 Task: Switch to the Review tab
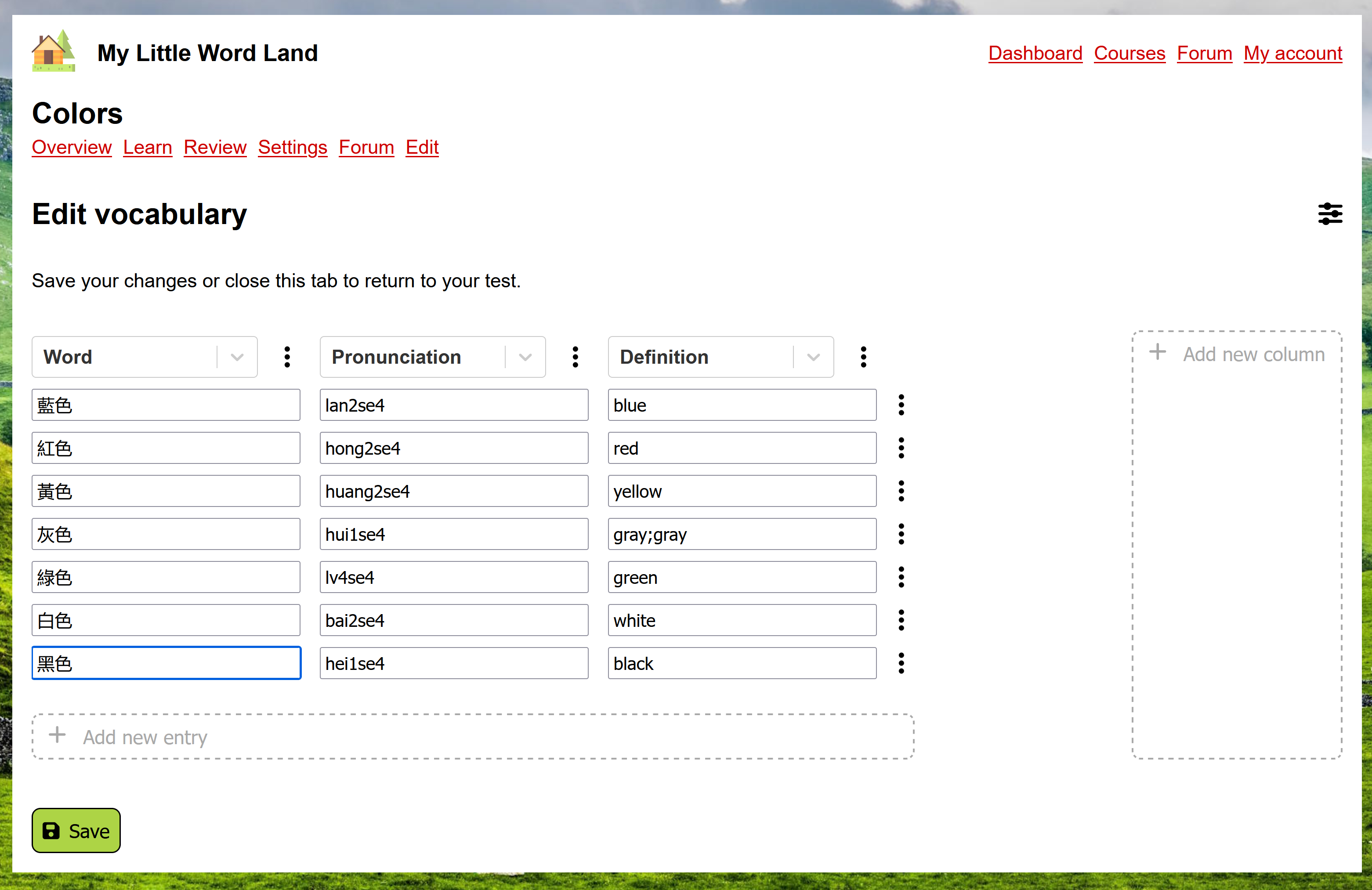[215, 148]
